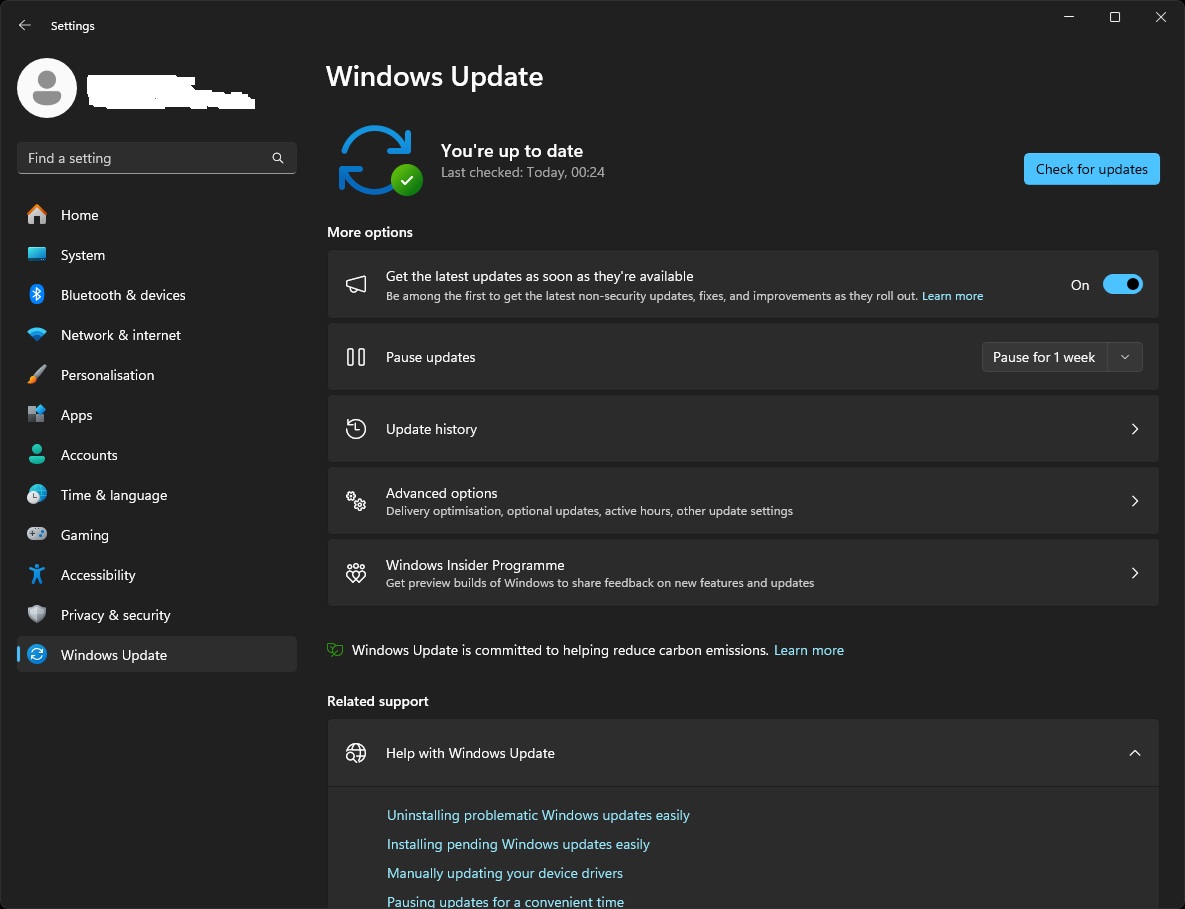Click the Gaming controller icon
The image size is (1185, 909).
click(36, 534)
